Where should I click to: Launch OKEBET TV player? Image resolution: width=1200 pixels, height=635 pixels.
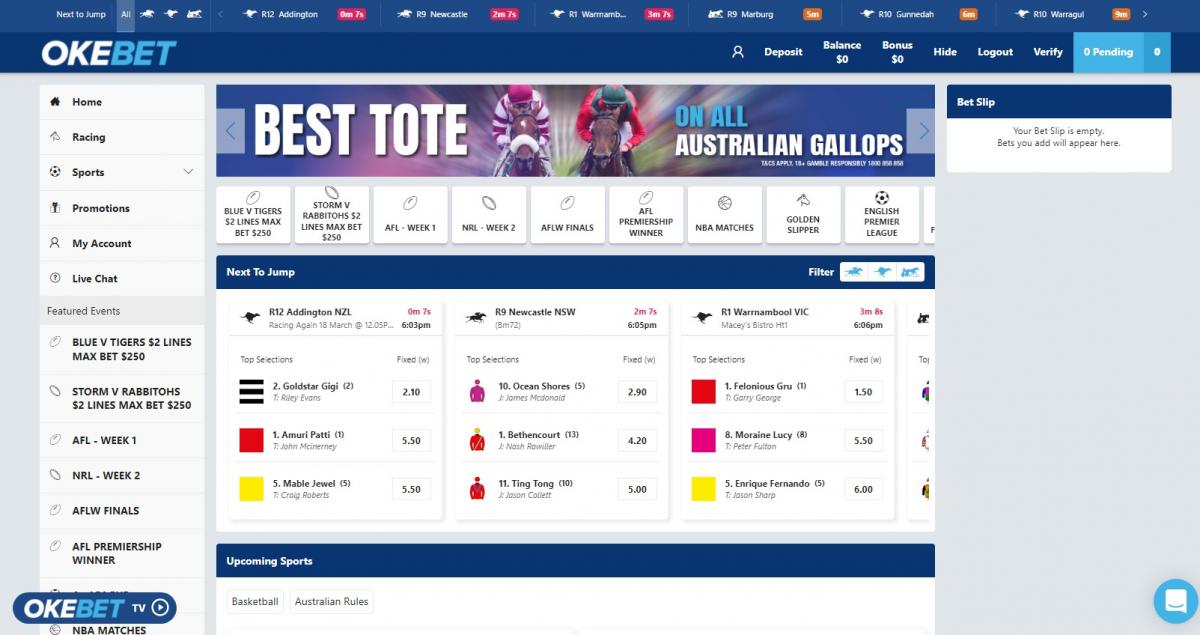click(x=94, y=608)
